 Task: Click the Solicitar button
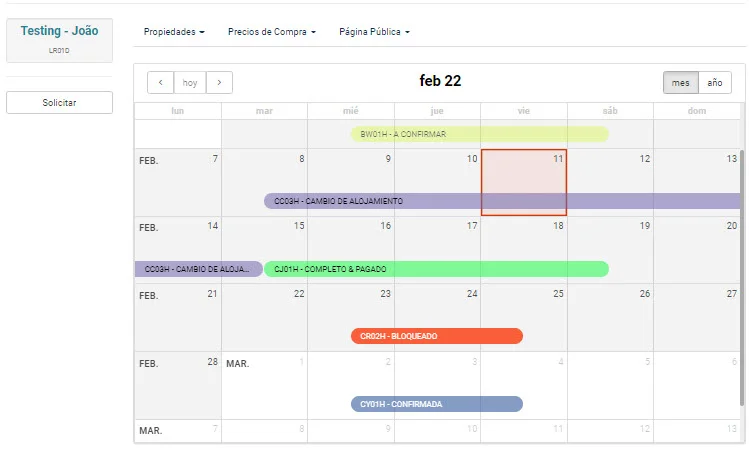point(59,103)
